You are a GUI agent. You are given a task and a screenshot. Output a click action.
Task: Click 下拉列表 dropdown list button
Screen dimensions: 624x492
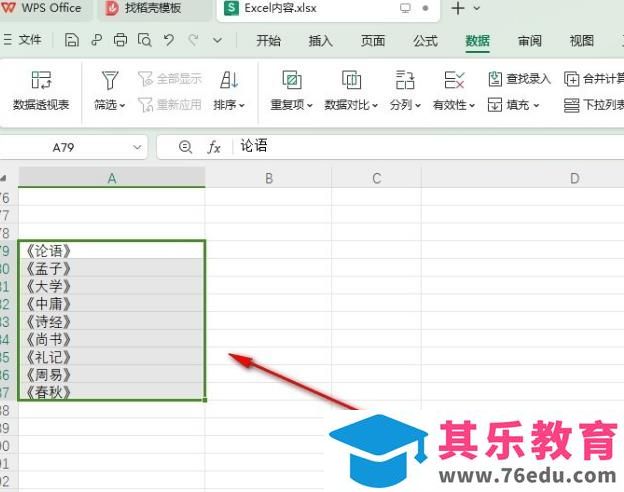[594, 105]
